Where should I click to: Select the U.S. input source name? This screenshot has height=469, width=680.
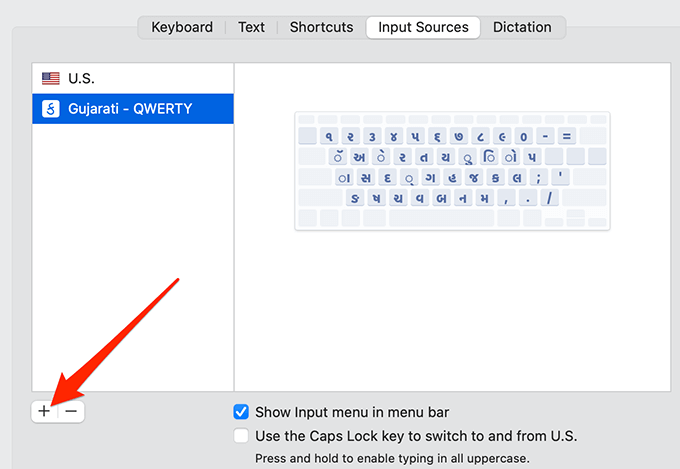point(82,78)
